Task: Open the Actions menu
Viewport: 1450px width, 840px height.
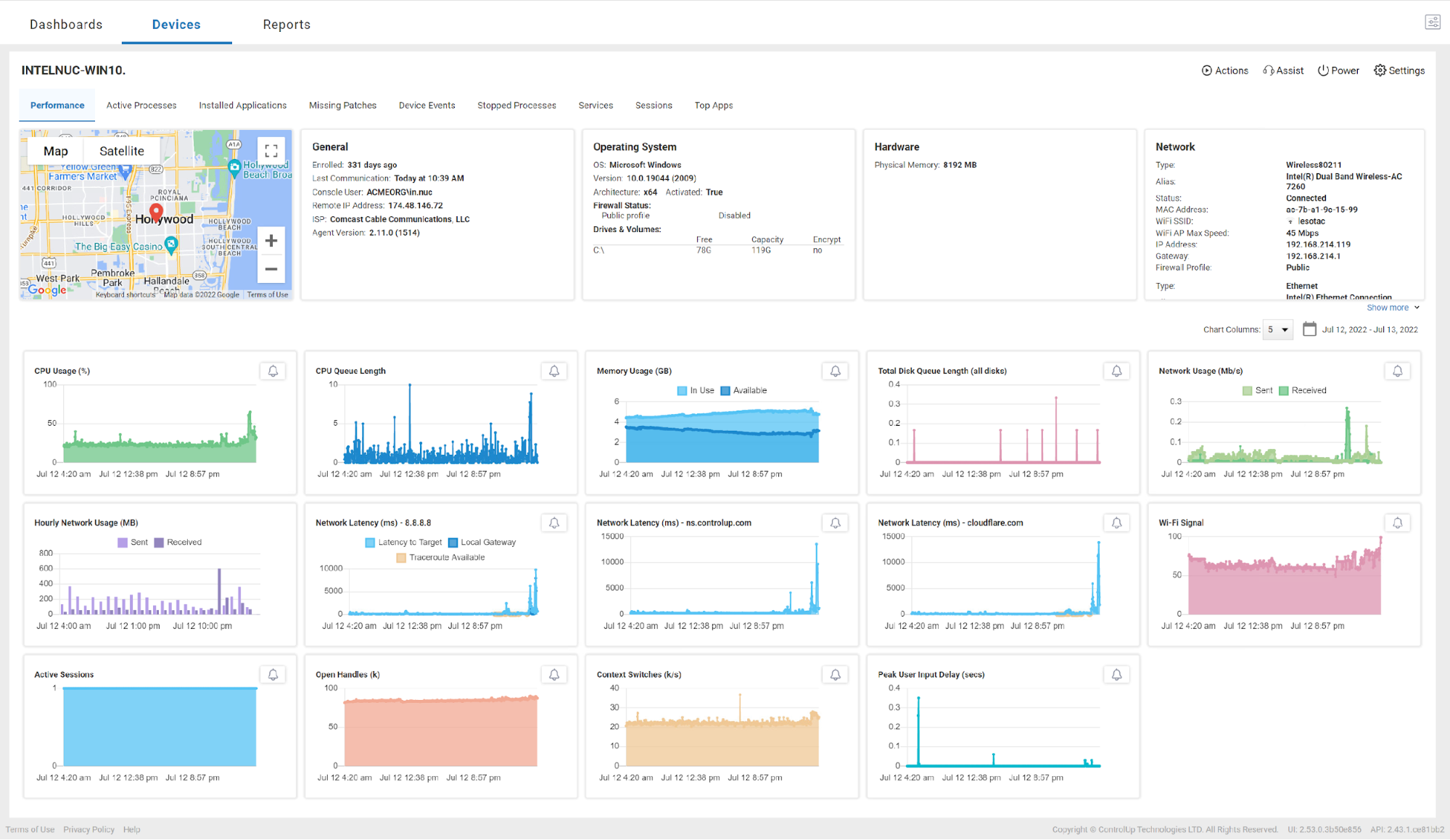Action: [x=1225, y=70]
